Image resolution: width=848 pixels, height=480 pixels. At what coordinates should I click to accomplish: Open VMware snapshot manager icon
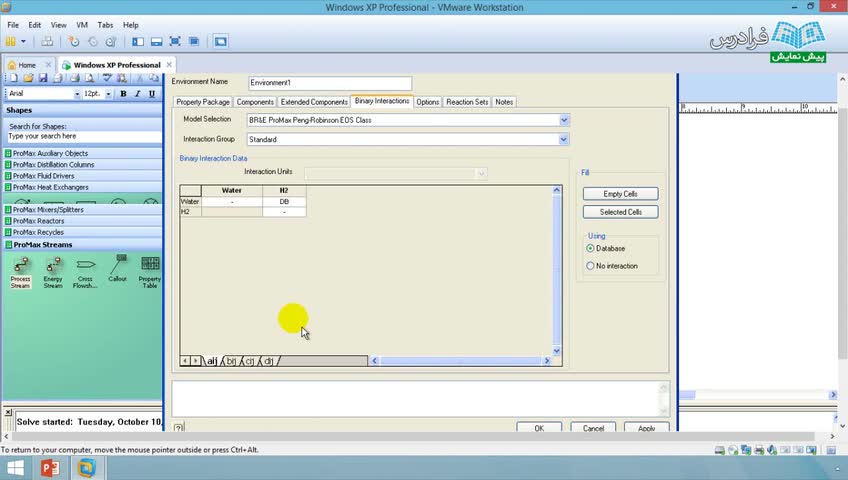tap(111, 41)
